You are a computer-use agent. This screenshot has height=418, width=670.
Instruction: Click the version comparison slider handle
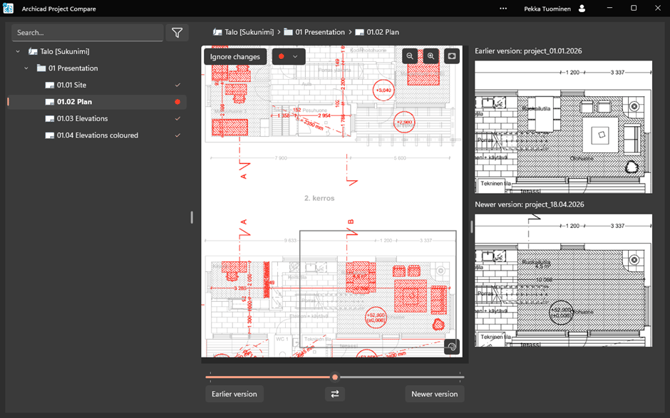click(335, 377)
